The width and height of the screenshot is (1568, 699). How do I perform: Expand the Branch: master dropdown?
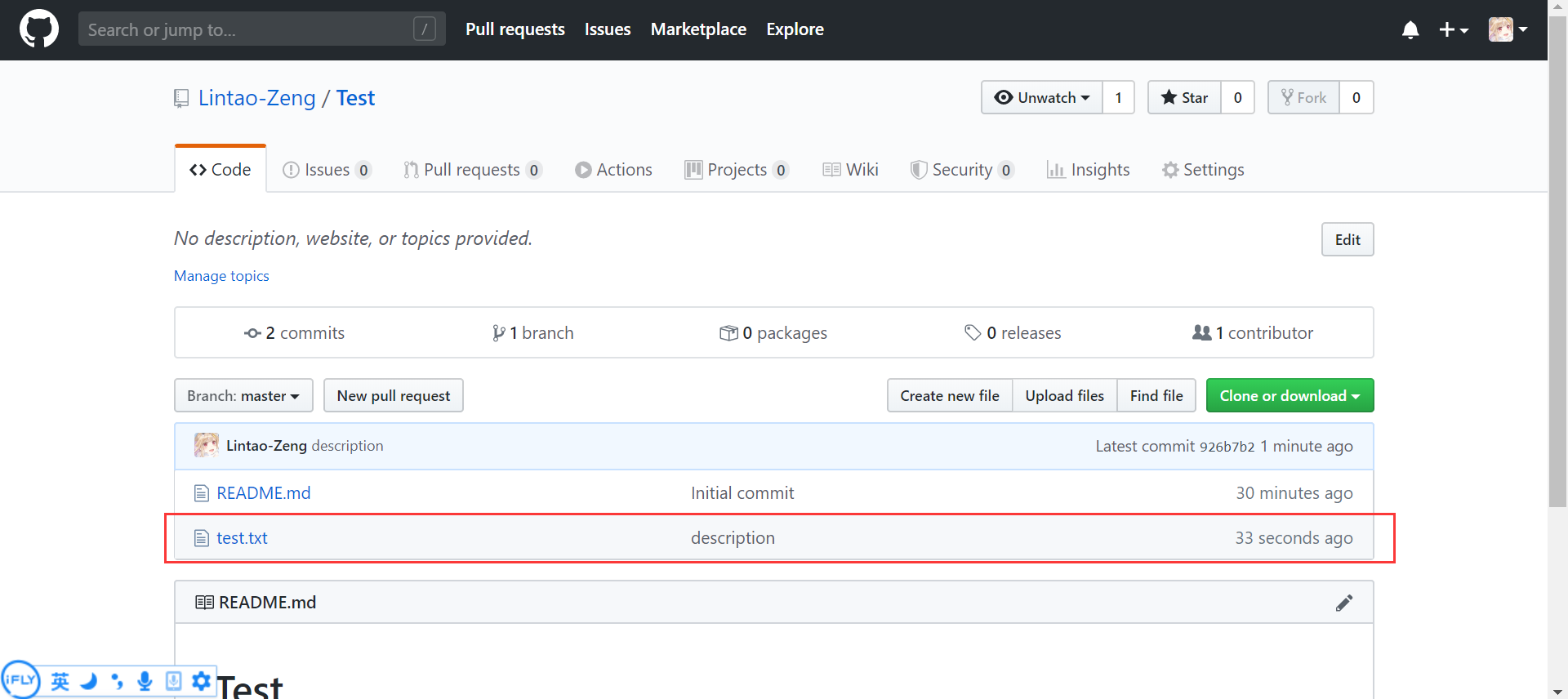click(243, 395)
